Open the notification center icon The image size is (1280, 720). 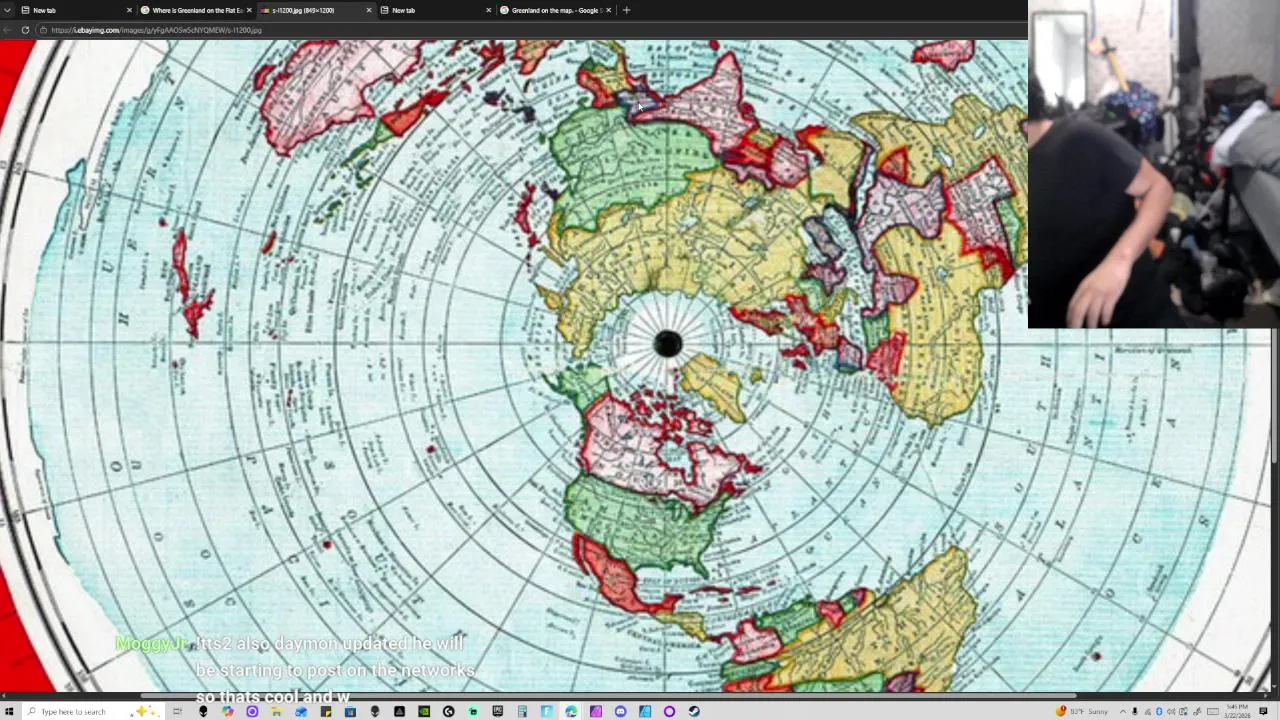(x=1263, y=711)
